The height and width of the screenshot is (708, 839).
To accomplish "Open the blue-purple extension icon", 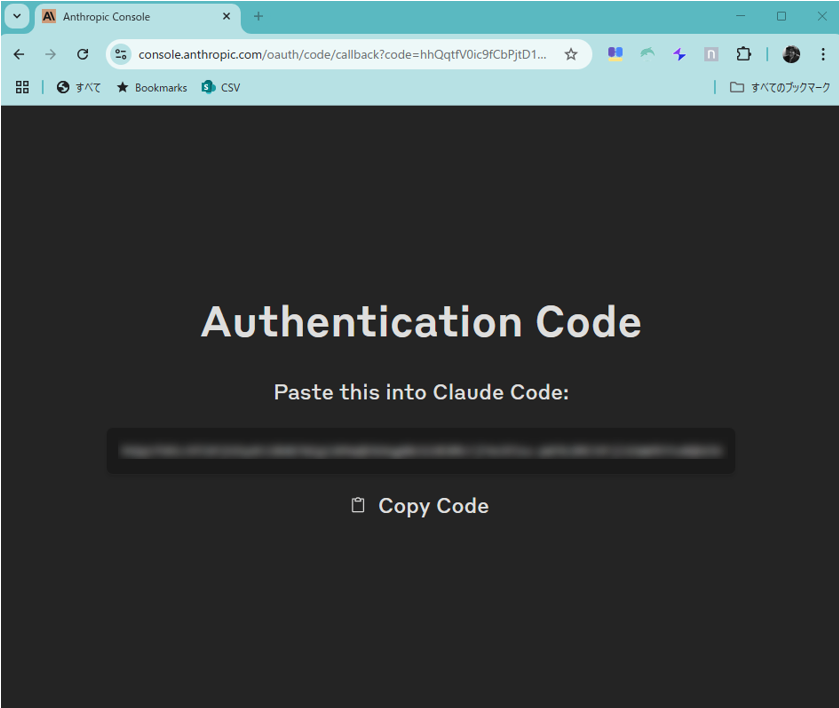I will point(615,54).
